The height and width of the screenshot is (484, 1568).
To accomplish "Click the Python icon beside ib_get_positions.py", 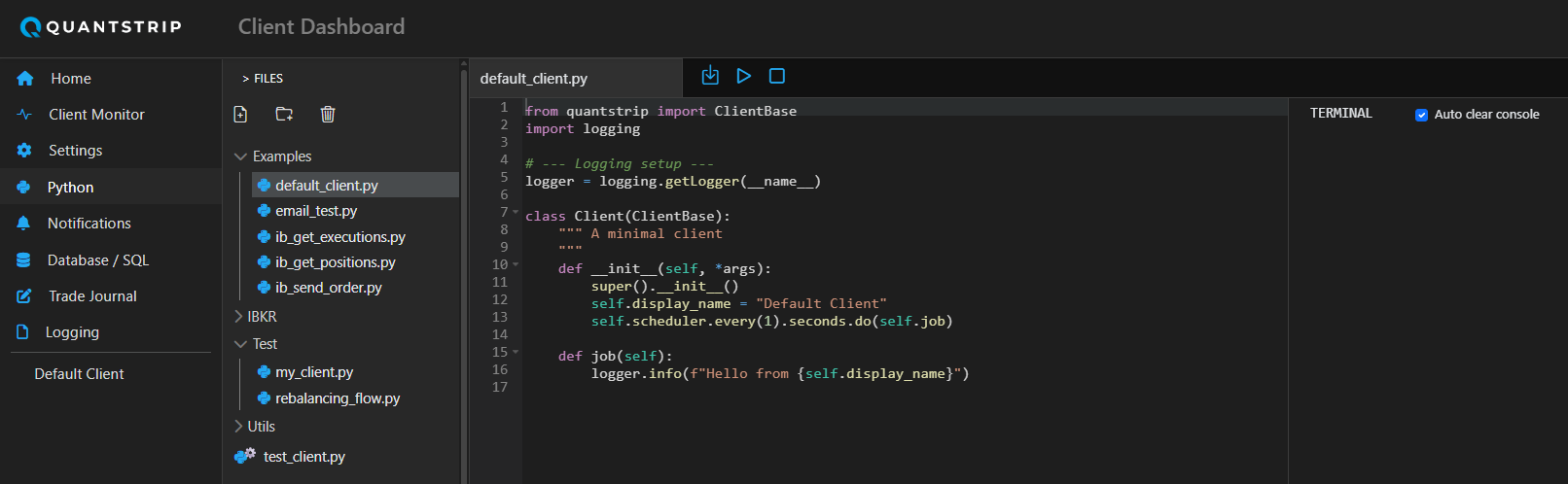I will point(264,262).
